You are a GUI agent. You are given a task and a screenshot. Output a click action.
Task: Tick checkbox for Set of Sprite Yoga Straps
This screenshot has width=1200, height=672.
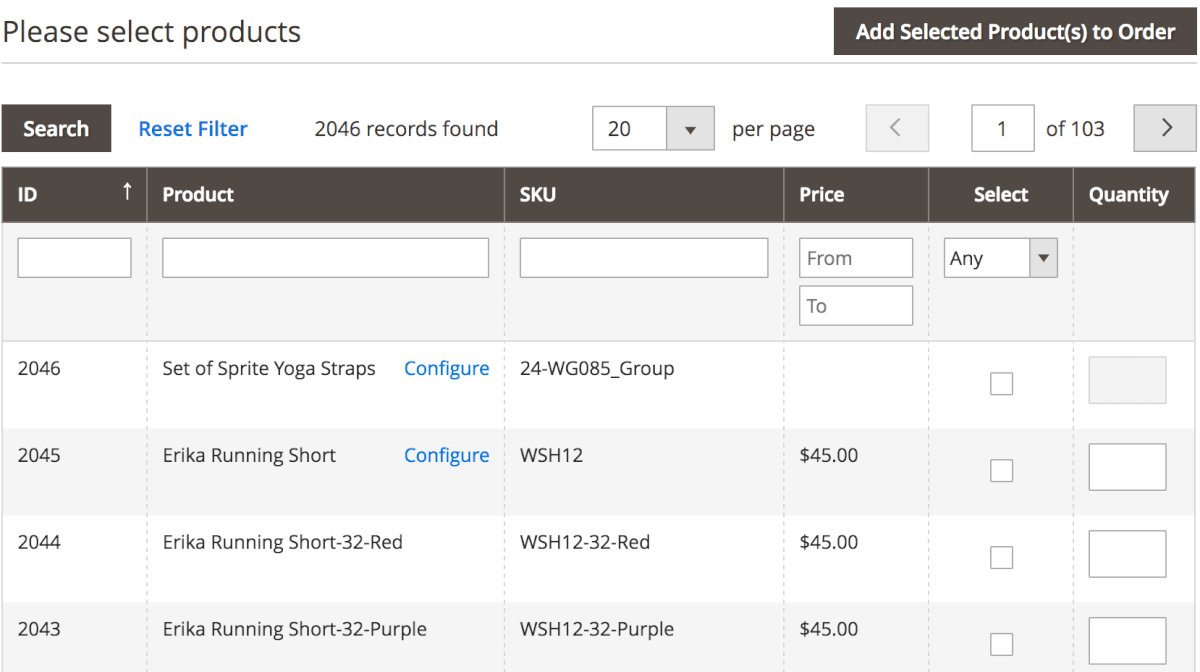pyautogui.click(x=1001, y=383)
